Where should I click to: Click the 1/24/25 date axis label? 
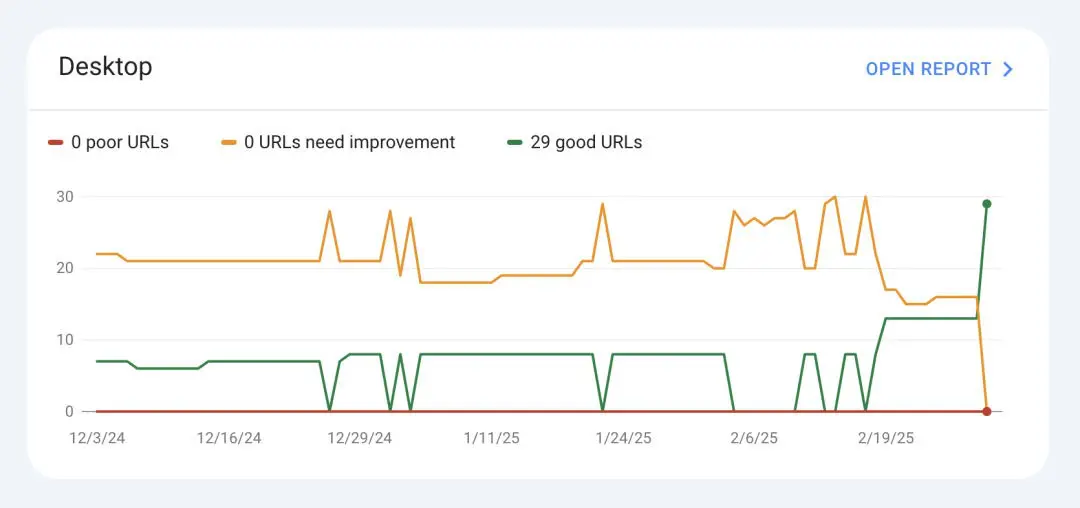pos(623,438)
